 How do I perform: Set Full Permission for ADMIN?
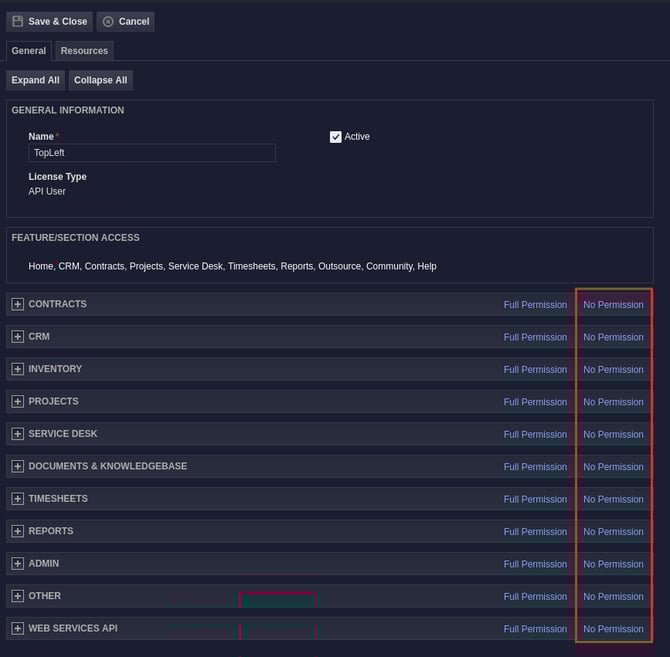tap(535, 564)
